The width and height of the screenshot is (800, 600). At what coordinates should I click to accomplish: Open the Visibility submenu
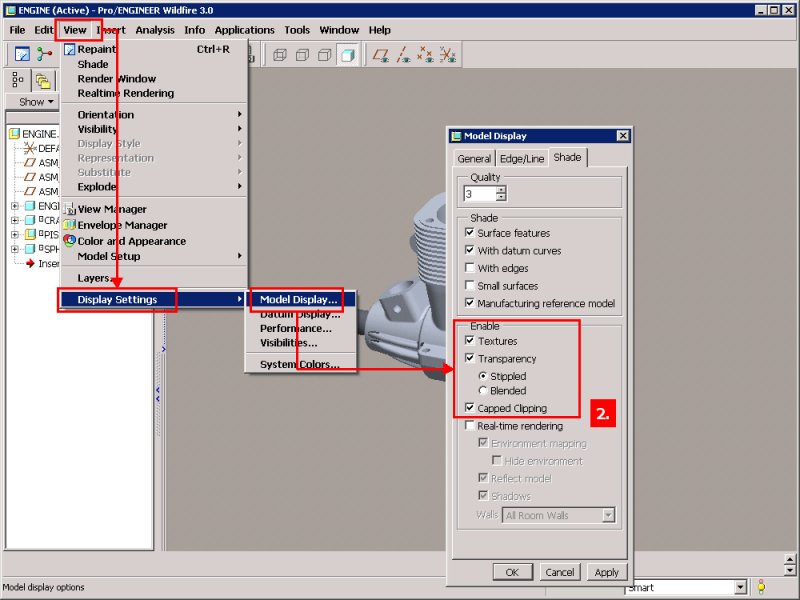(x=154, y=129)
